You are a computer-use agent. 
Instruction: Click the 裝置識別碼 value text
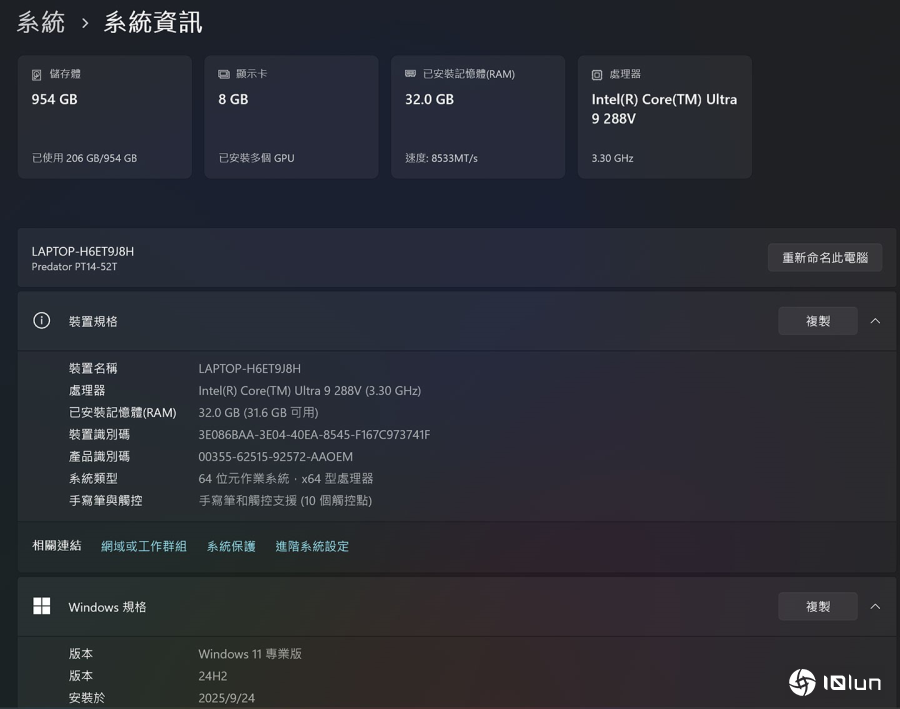[314, 435]
